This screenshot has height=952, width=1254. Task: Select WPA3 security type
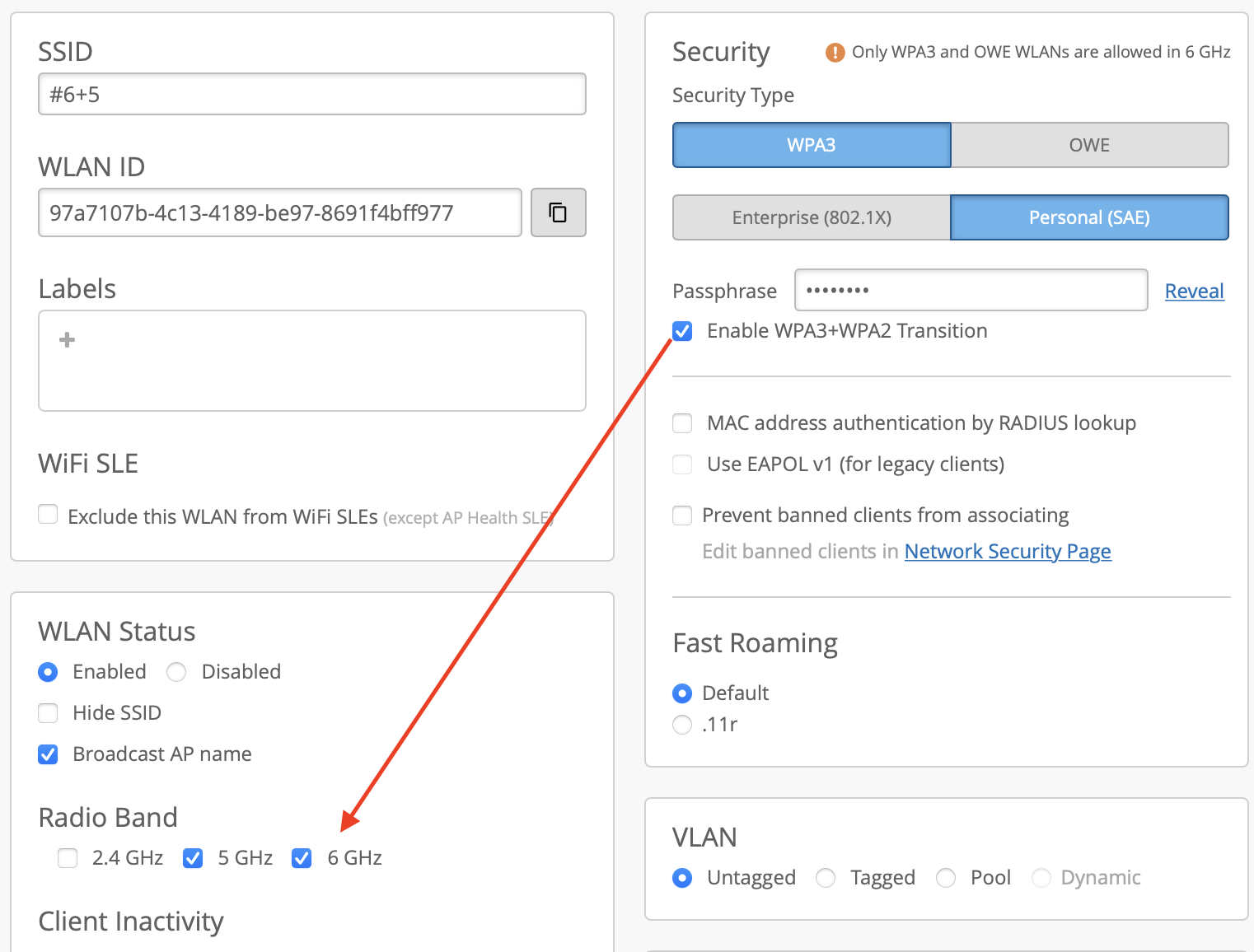812,145
